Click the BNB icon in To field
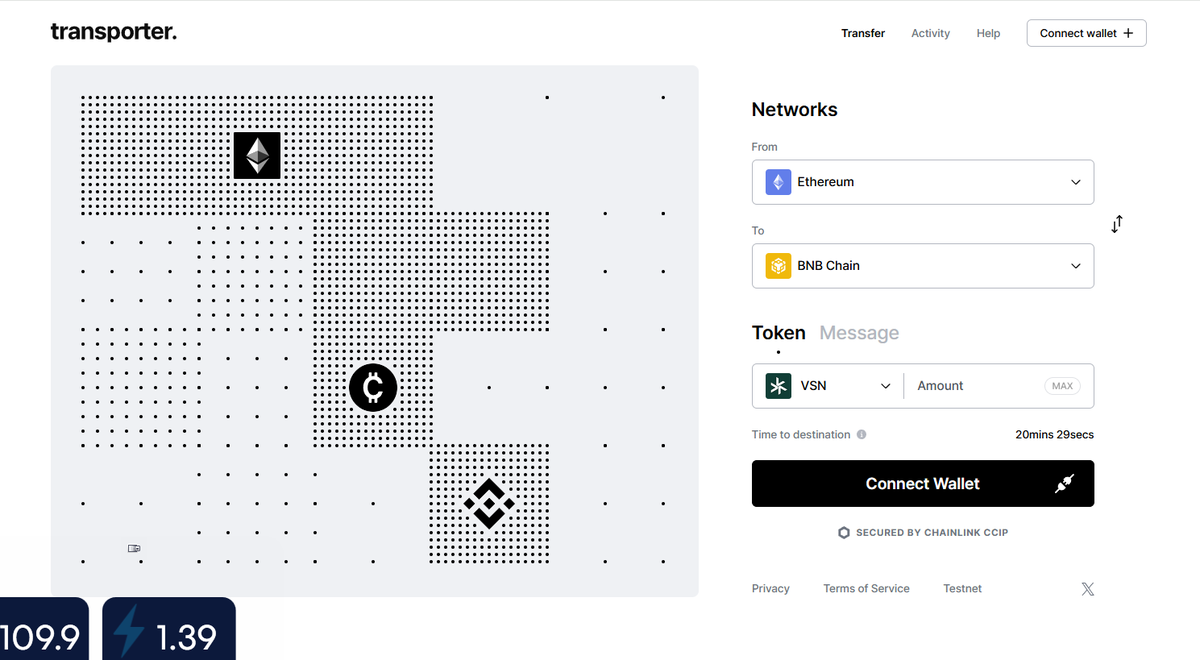 tap(778, 266)
